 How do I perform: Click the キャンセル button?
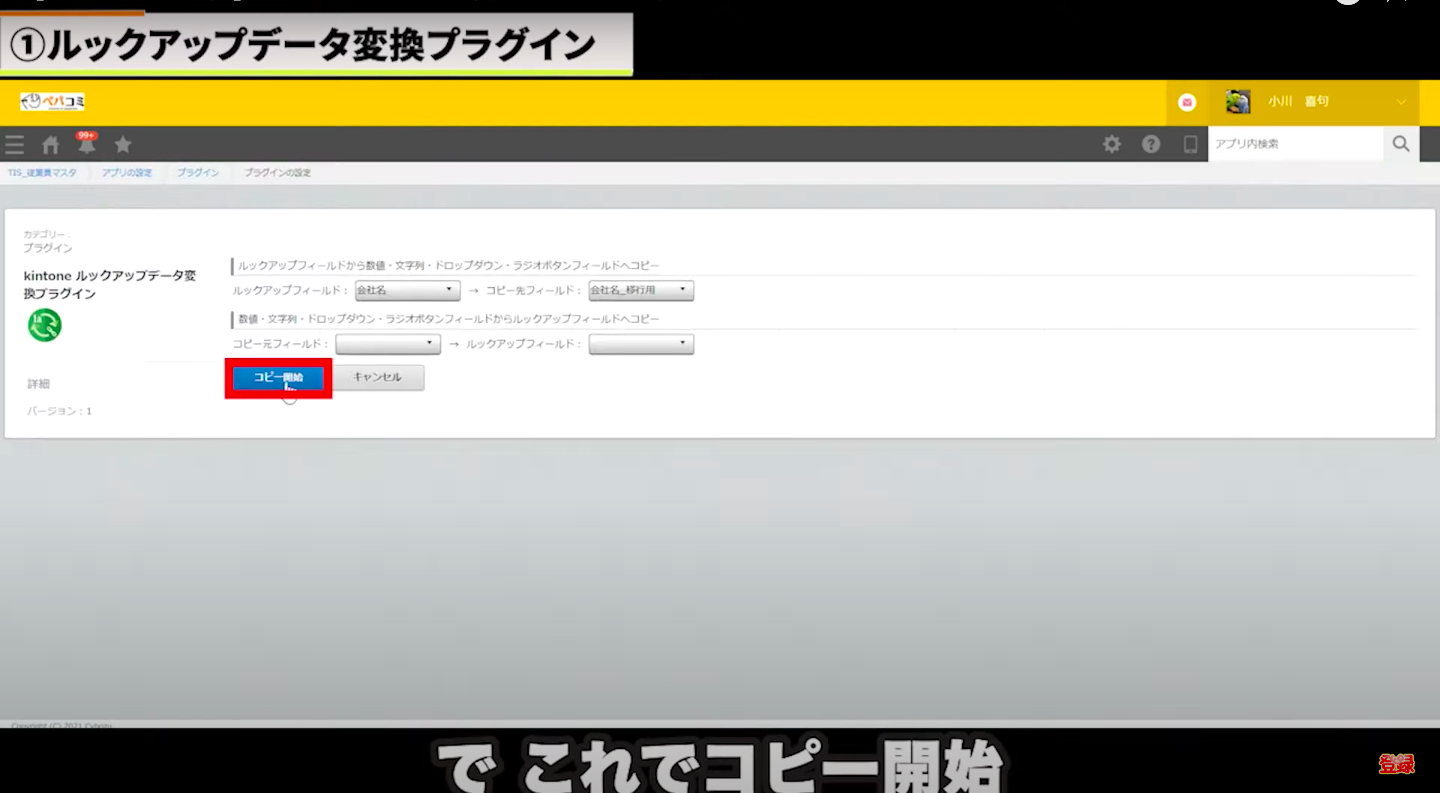(377, 378)
